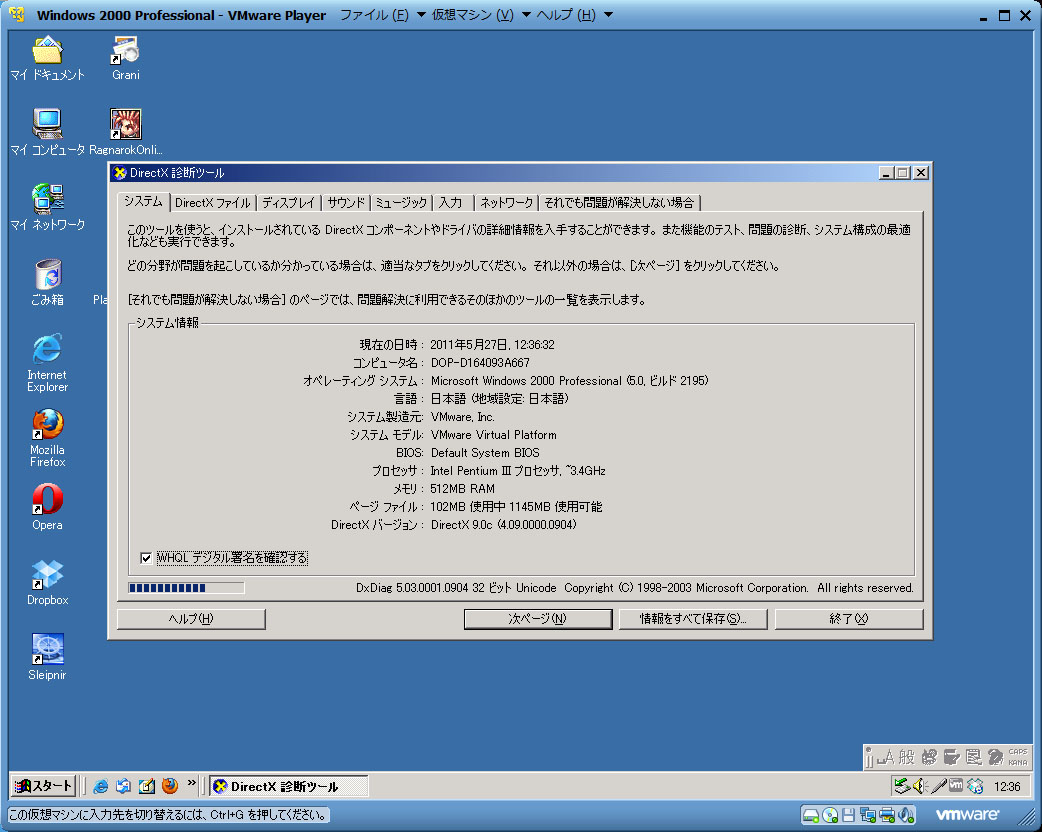This screenshot has height=832, width=1042.
Task: Open the IME pad icon on language bar
Action: [930, 757]
